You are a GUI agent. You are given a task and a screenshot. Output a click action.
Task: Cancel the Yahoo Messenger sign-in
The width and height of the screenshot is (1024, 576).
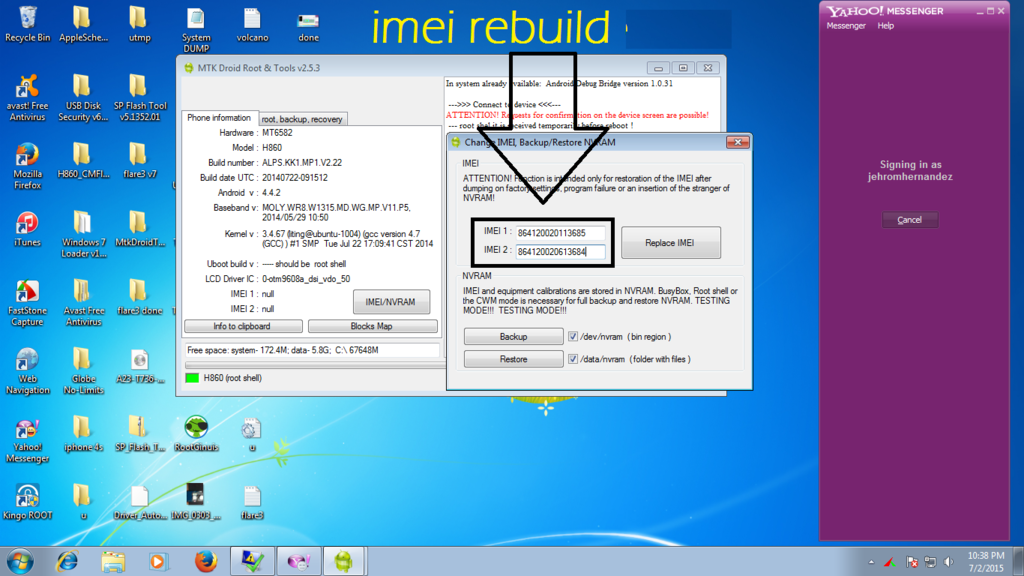tap(909, 220)
